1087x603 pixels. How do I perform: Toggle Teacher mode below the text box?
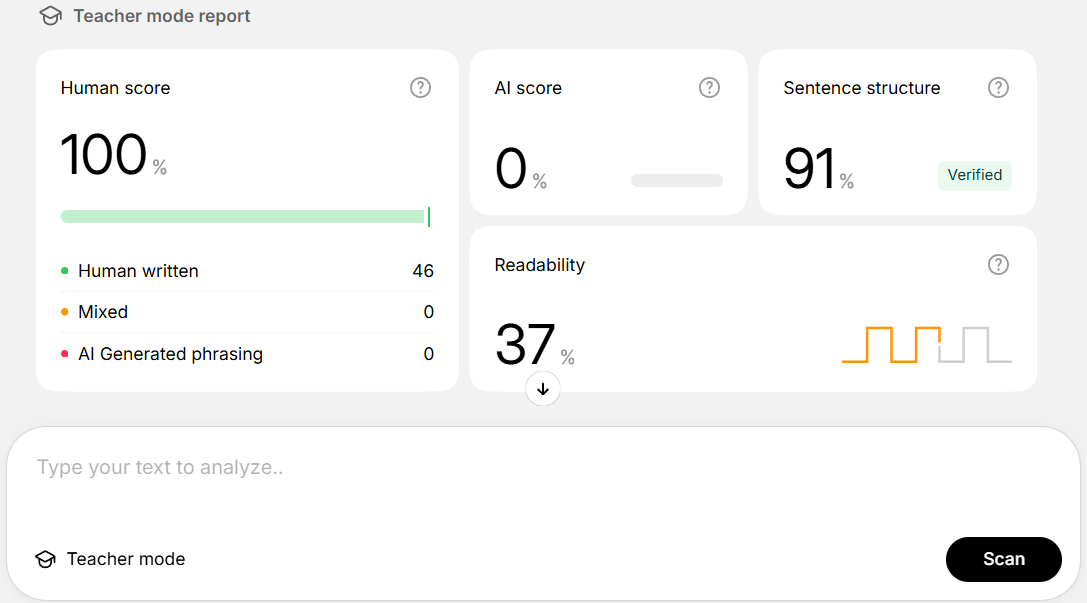click(x=111, y=559)
